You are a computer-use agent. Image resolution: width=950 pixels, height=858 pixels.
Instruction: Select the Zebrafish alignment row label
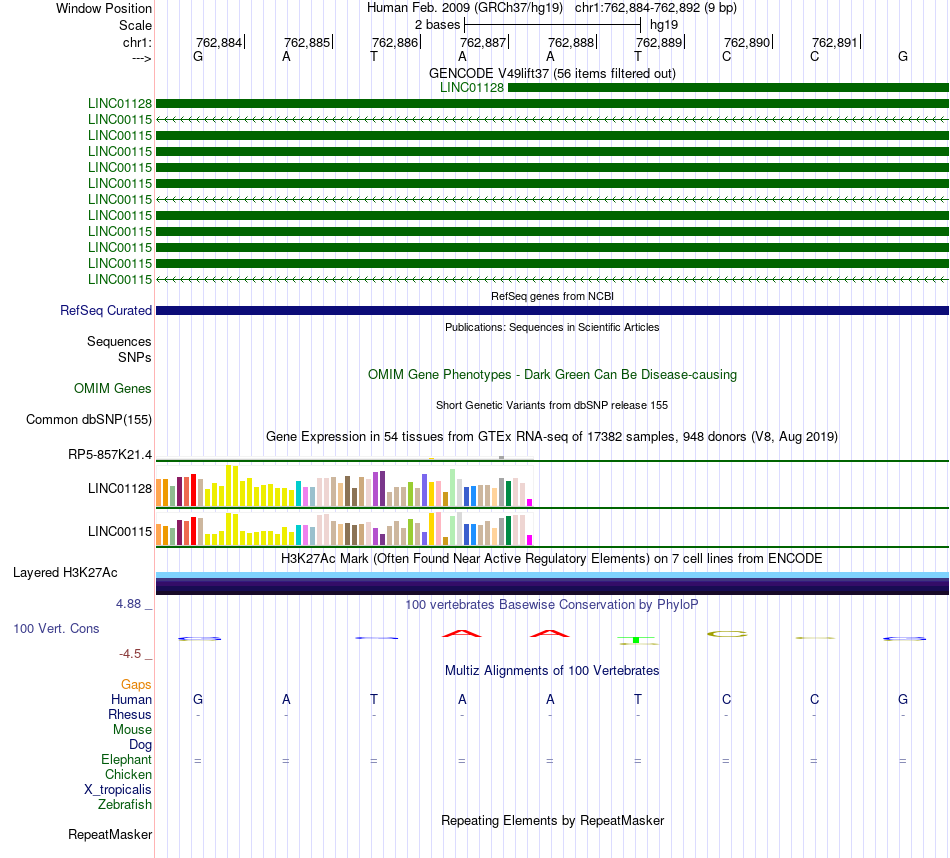coord(125,804)
